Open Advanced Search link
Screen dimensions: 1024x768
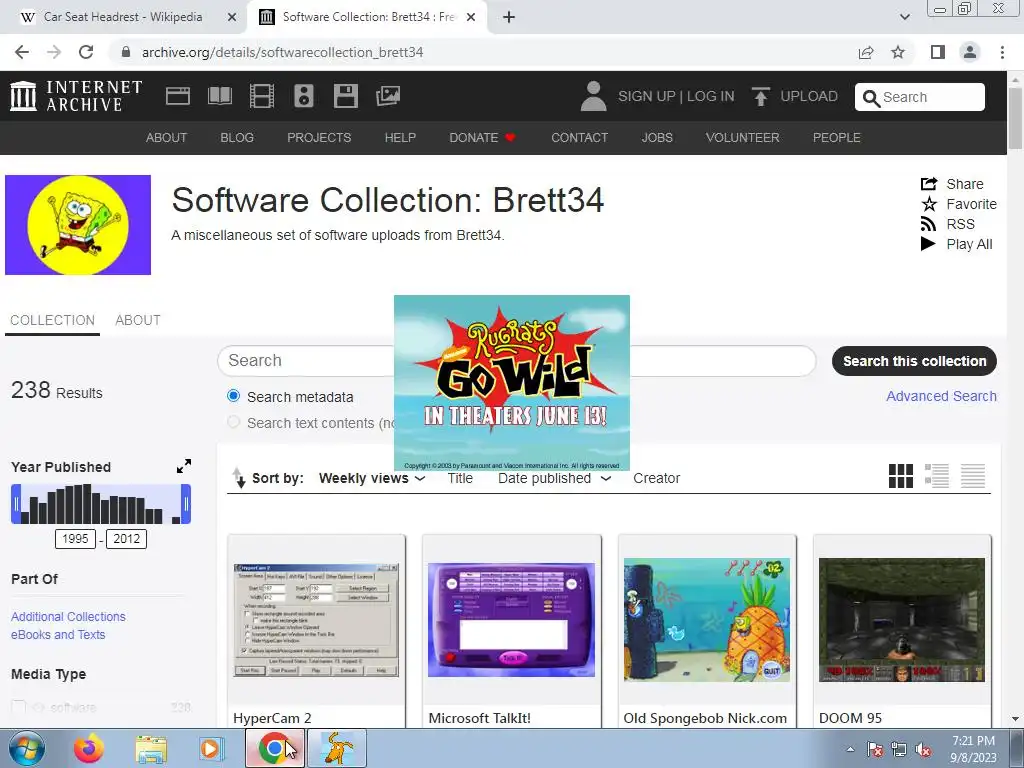[941, 396]
